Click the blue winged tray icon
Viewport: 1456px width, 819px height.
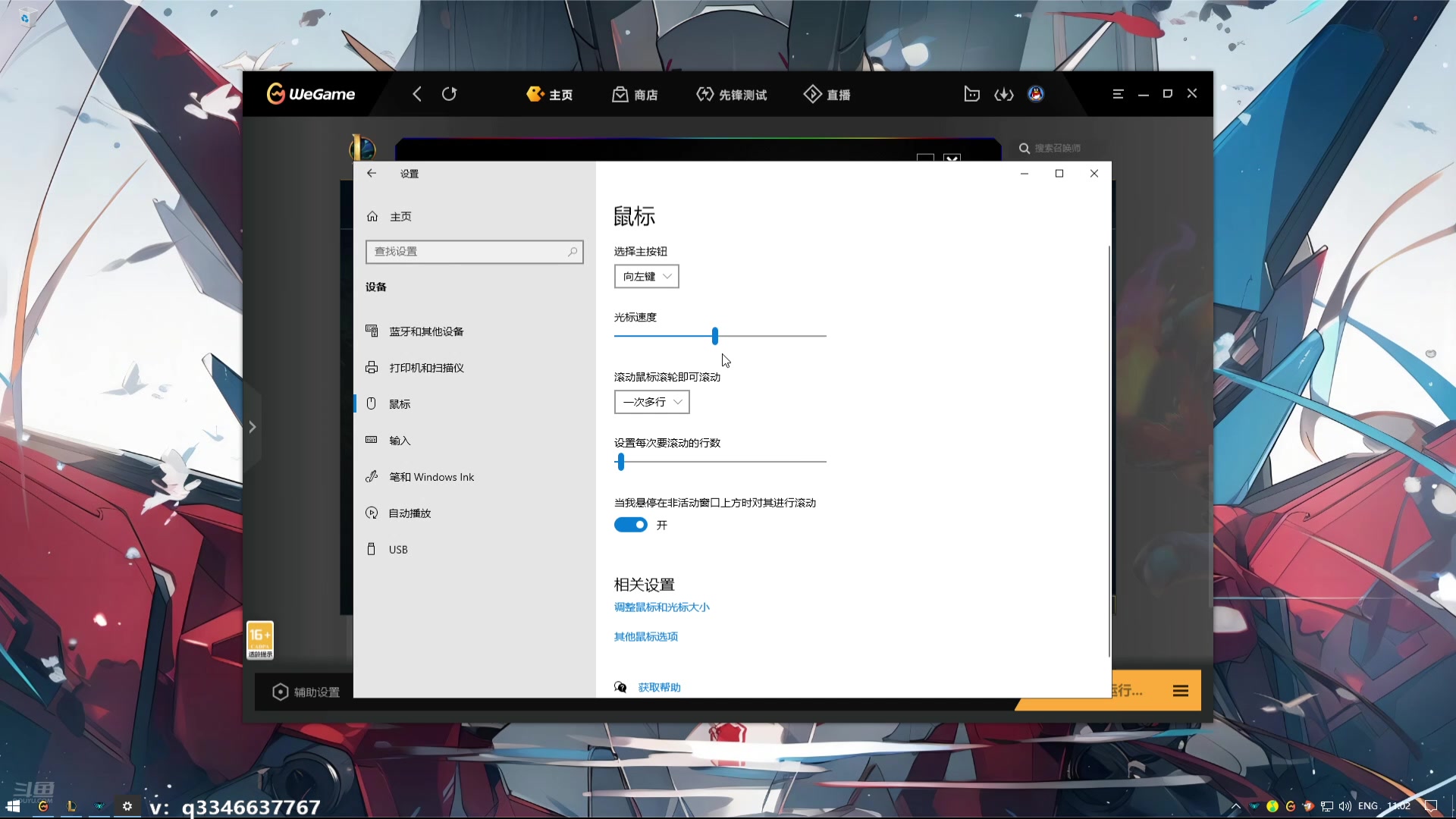pos(1254,806)
